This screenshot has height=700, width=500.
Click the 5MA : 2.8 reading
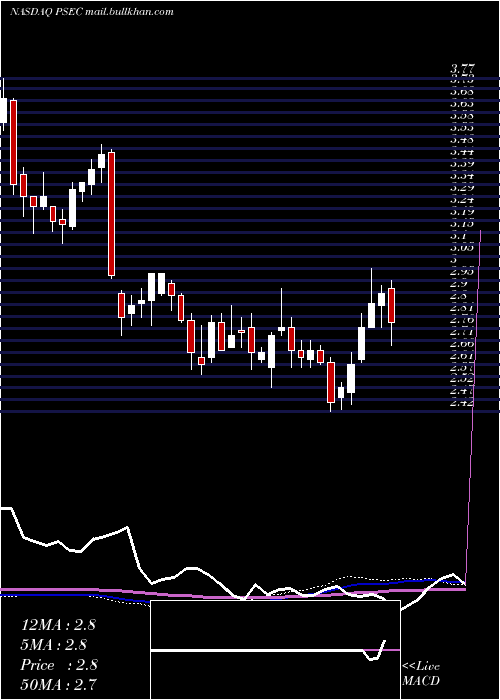coord(54,645)
